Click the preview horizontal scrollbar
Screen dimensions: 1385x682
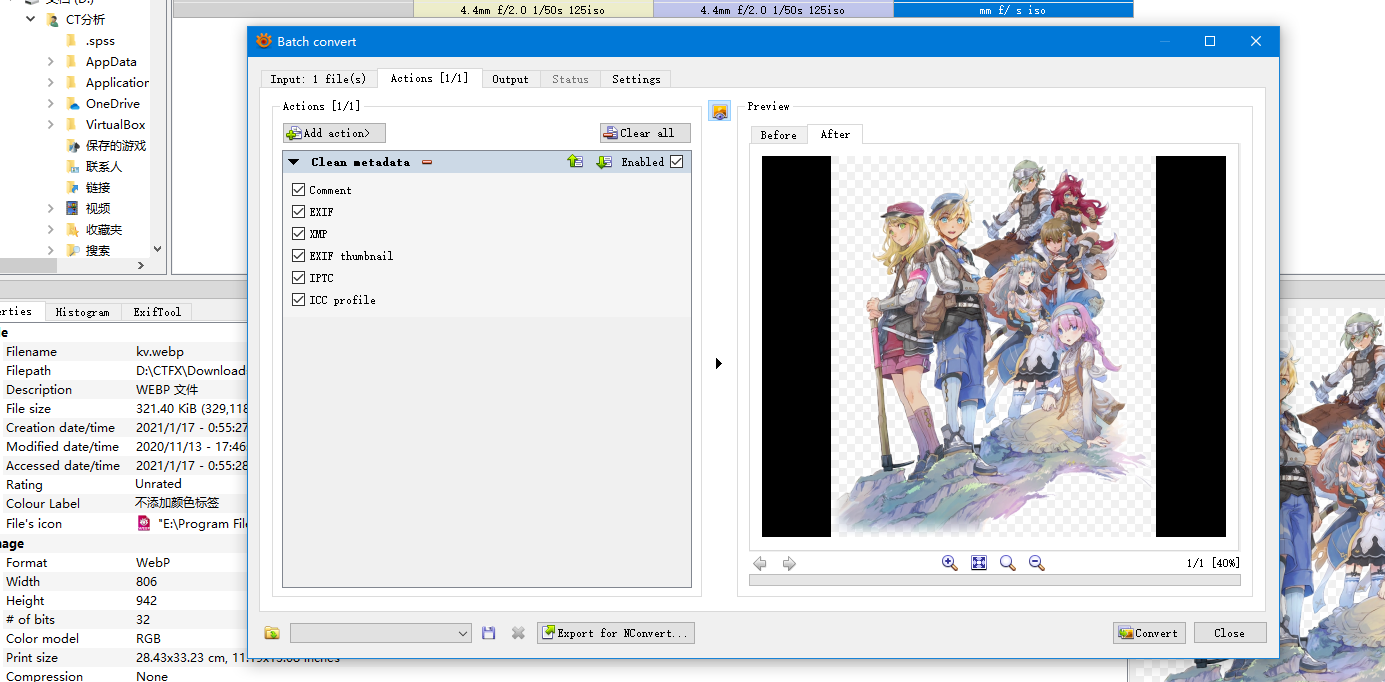(994, 580)
